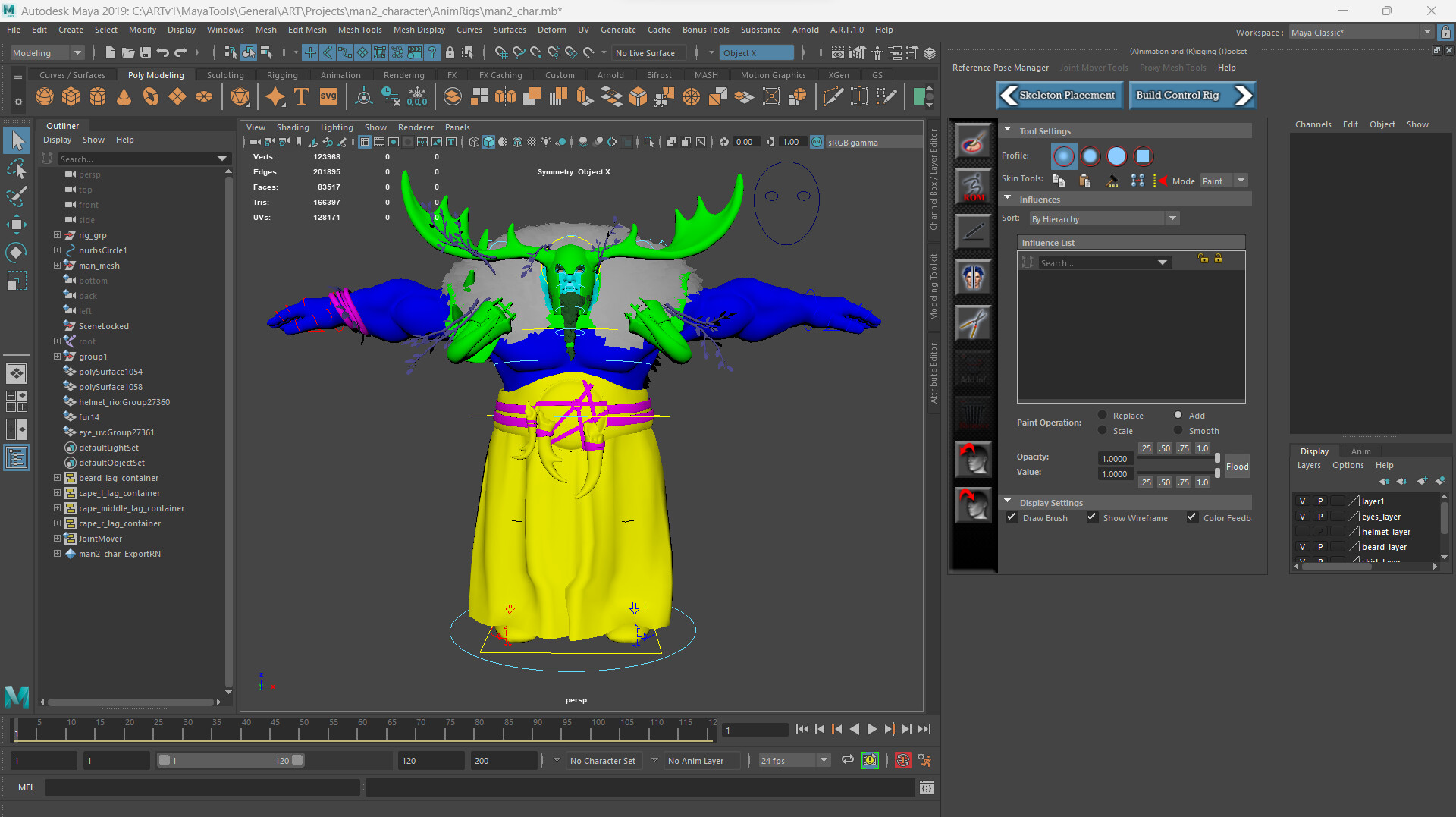Open the Mesh Tools menu
Screen dimensions: 1456x817
click(359, 30)
